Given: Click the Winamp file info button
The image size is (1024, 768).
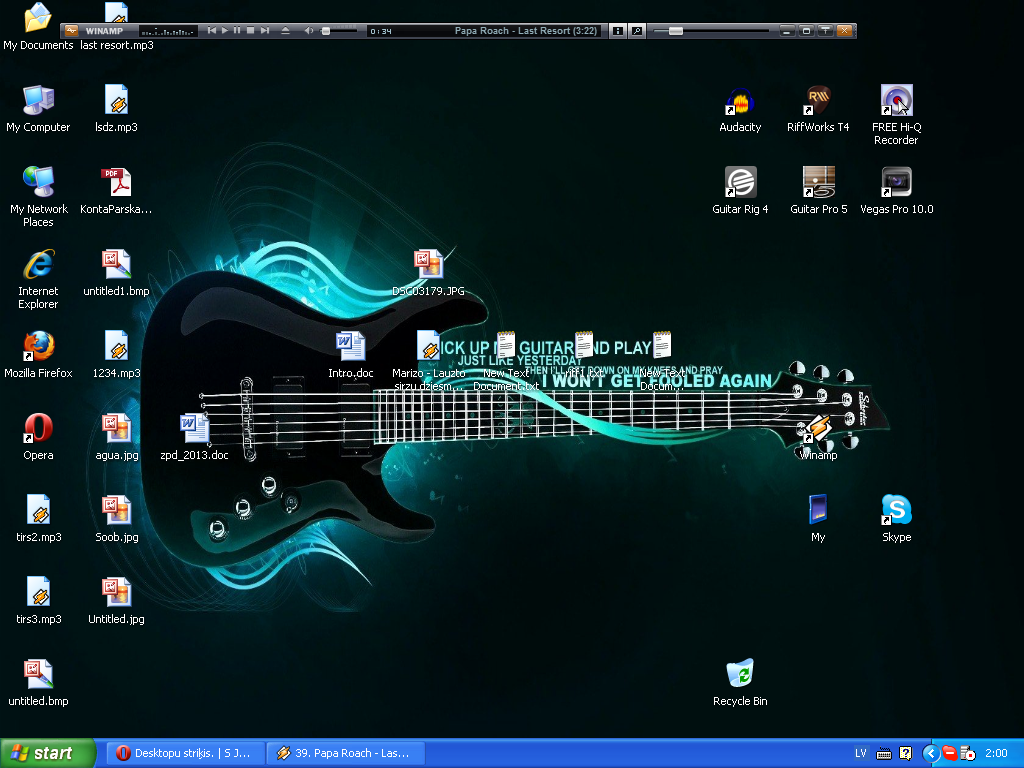Looking at the screenshot, I should [617, 31].
